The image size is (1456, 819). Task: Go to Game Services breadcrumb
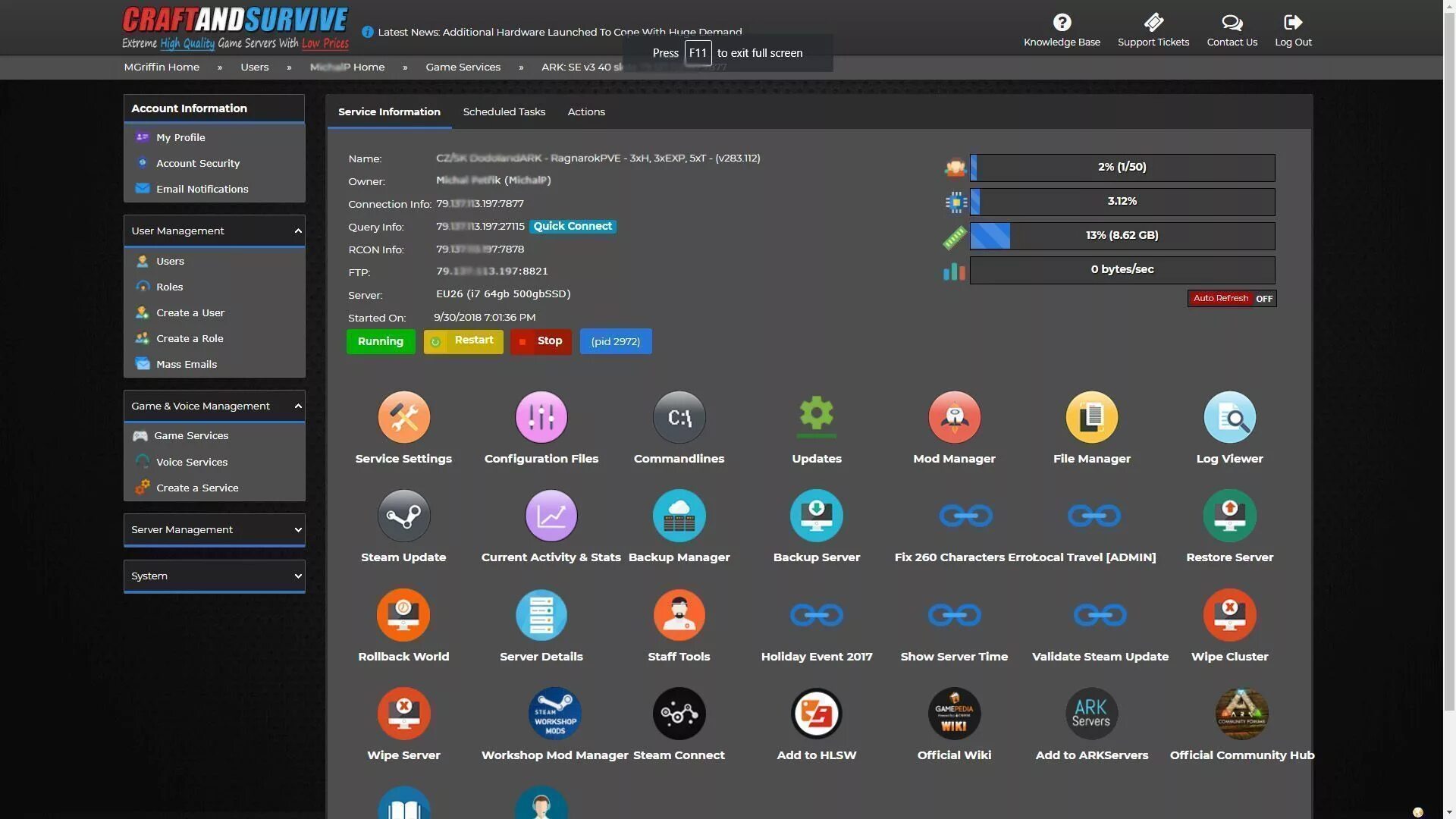(x=463, y=67)
